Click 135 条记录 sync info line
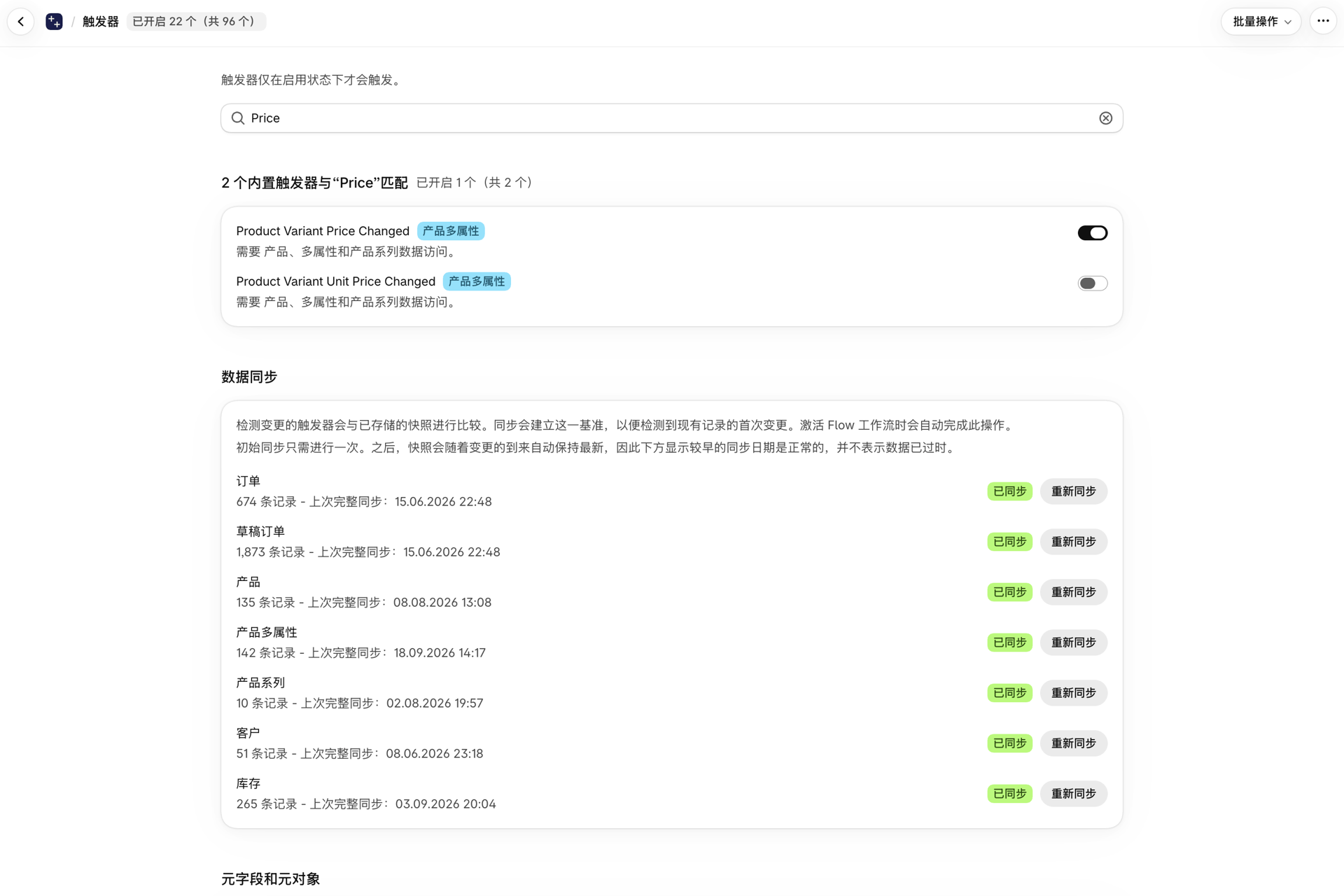 pyautogui.click(x=364, y=603)
